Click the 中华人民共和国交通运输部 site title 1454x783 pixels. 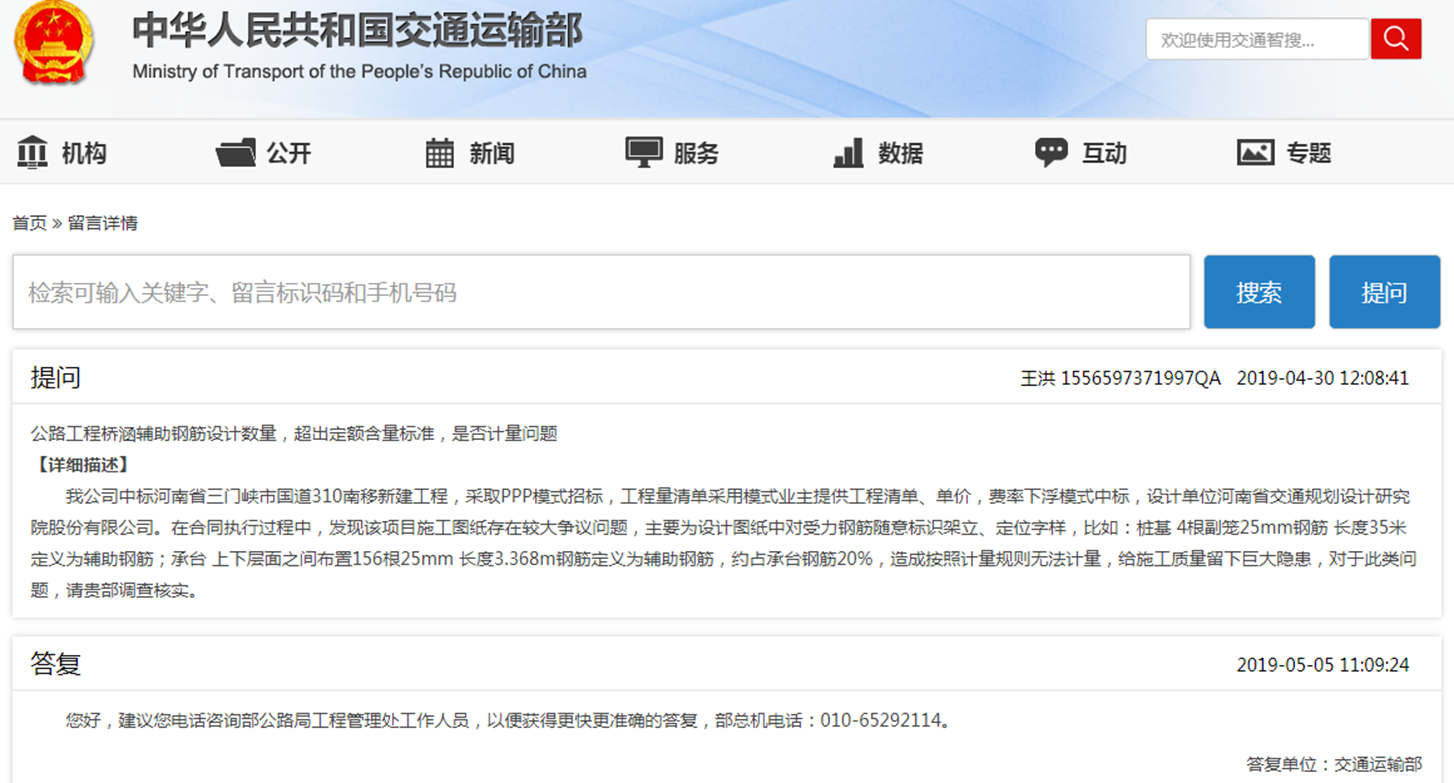coord(358,31)
